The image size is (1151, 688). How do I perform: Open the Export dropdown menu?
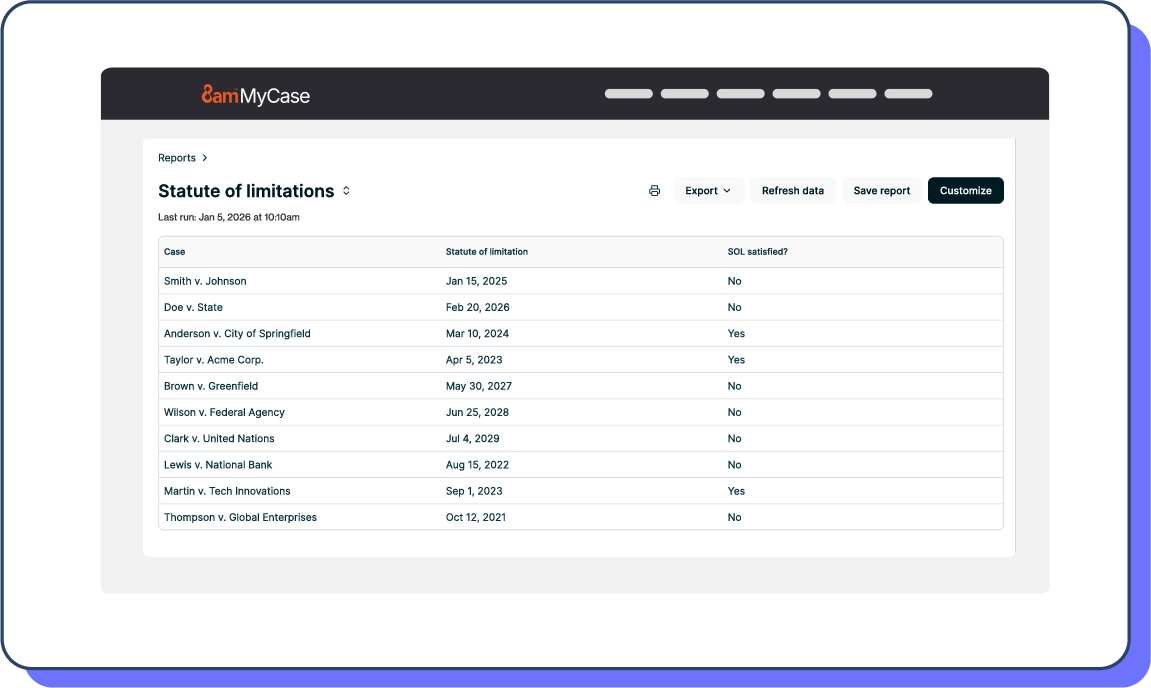click(707, 190)
